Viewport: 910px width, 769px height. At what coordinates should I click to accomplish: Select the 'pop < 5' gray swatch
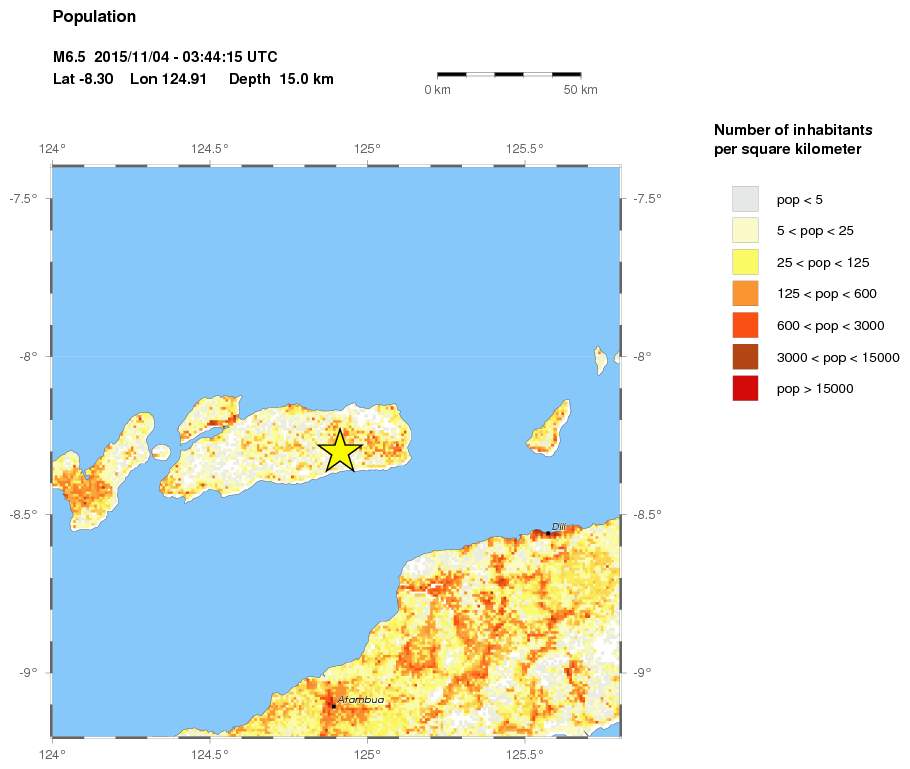pos(745,199)
